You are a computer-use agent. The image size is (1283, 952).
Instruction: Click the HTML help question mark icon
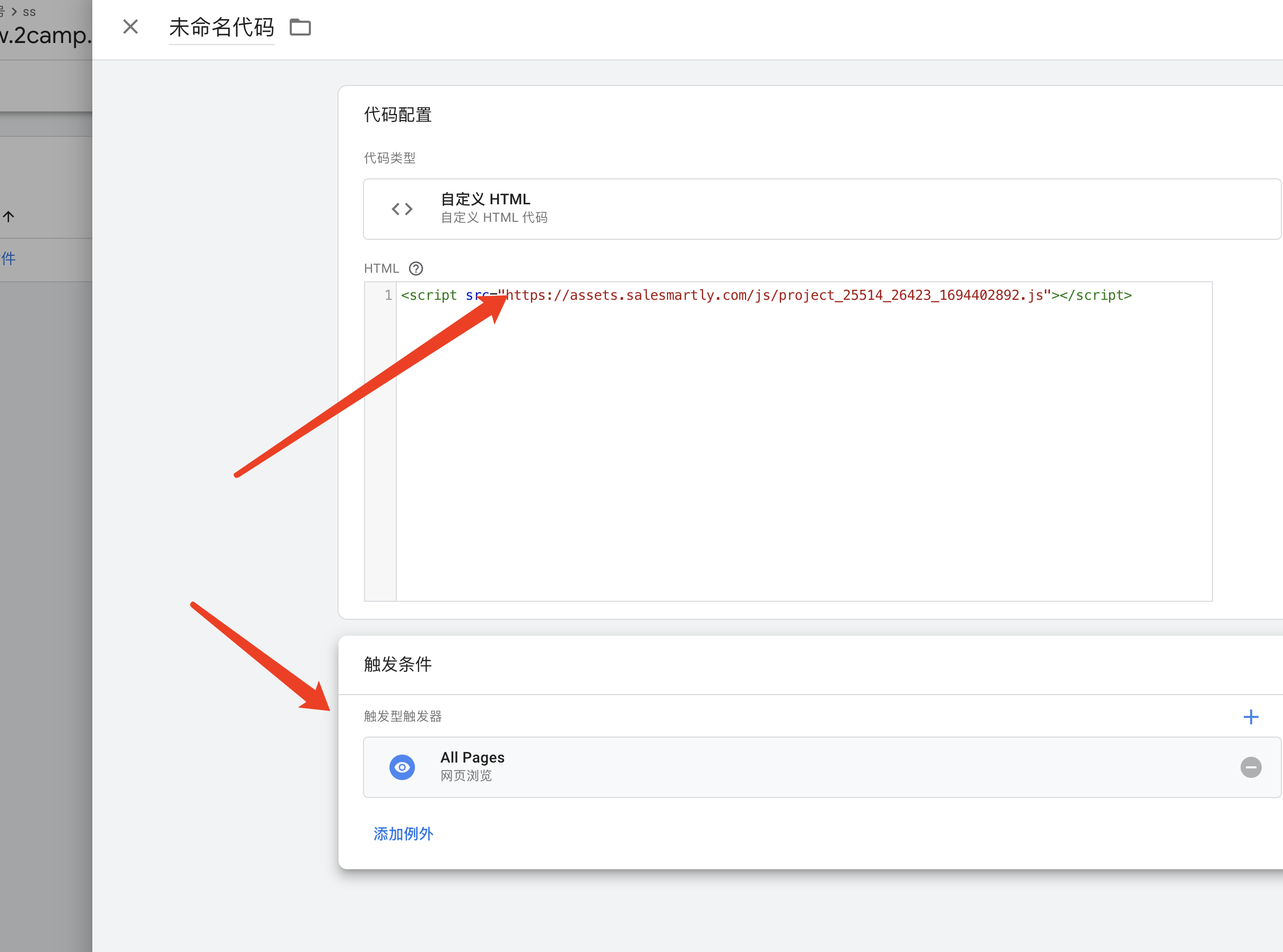415,269
